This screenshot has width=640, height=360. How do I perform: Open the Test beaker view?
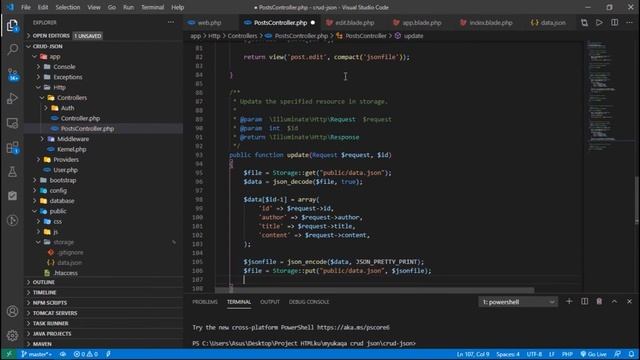[x=12, y=172]
